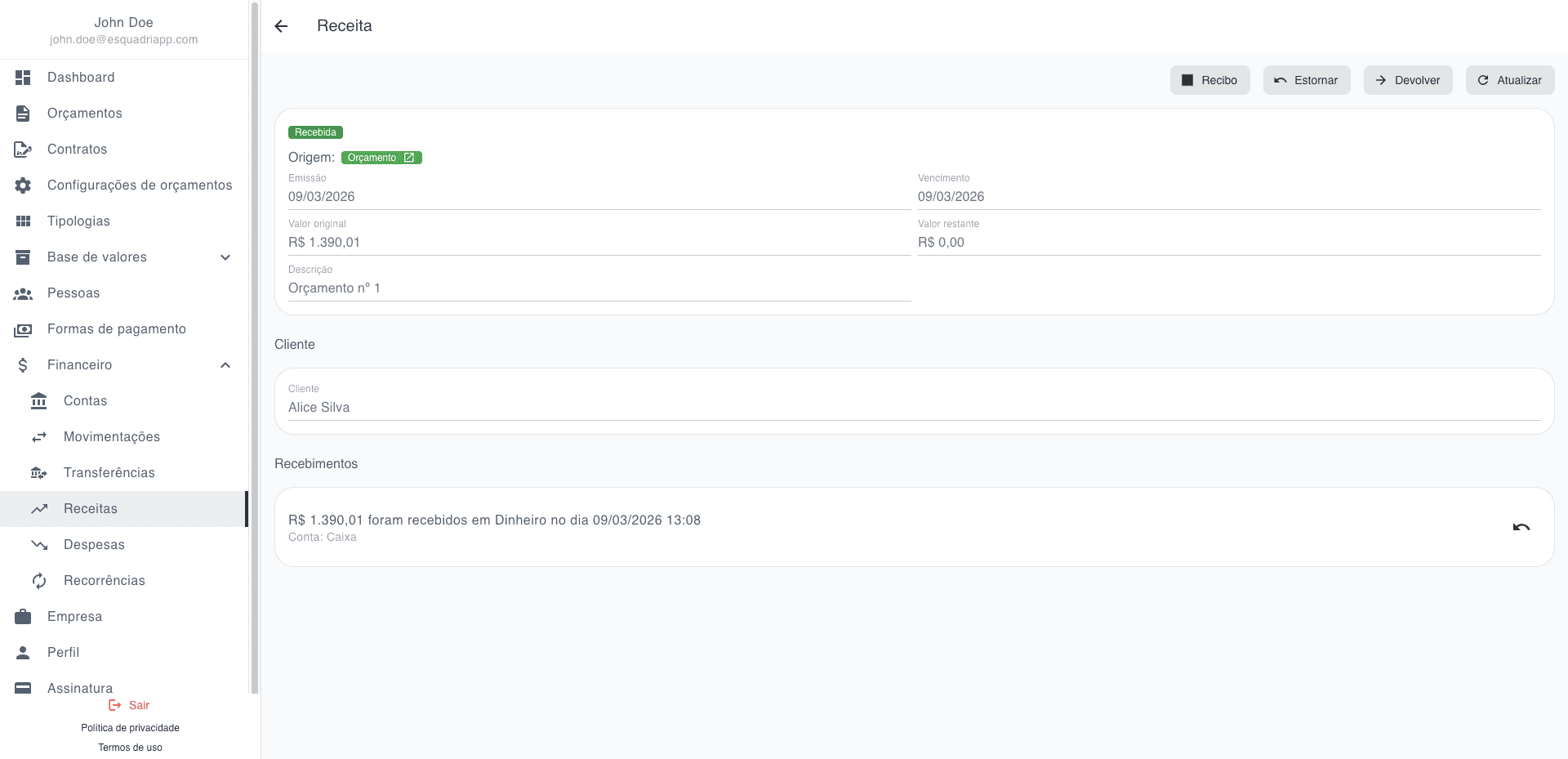
Task: Click the Orçamento origin chip
Action: pos(381,158)
